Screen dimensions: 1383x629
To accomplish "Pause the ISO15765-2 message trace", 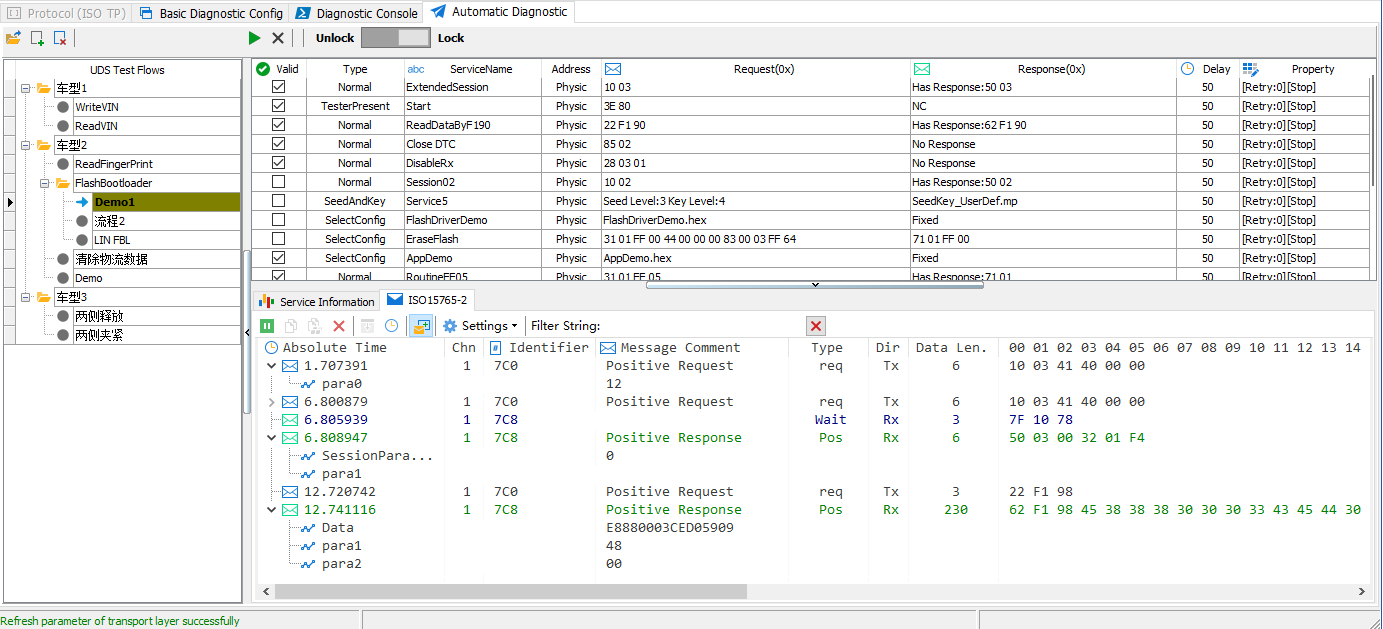I will point(267,326).
